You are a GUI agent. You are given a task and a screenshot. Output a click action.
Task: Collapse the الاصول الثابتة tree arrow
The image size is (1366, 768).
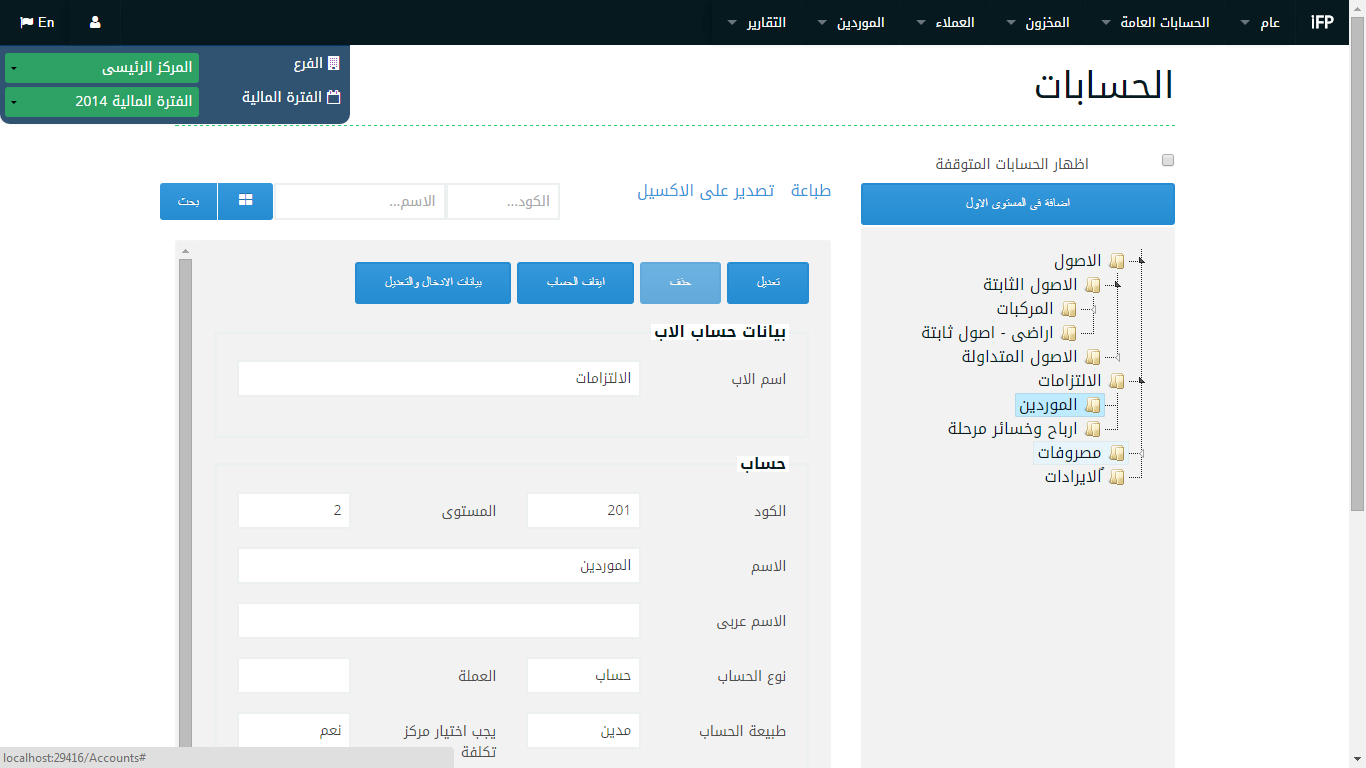pos(1117,285)
